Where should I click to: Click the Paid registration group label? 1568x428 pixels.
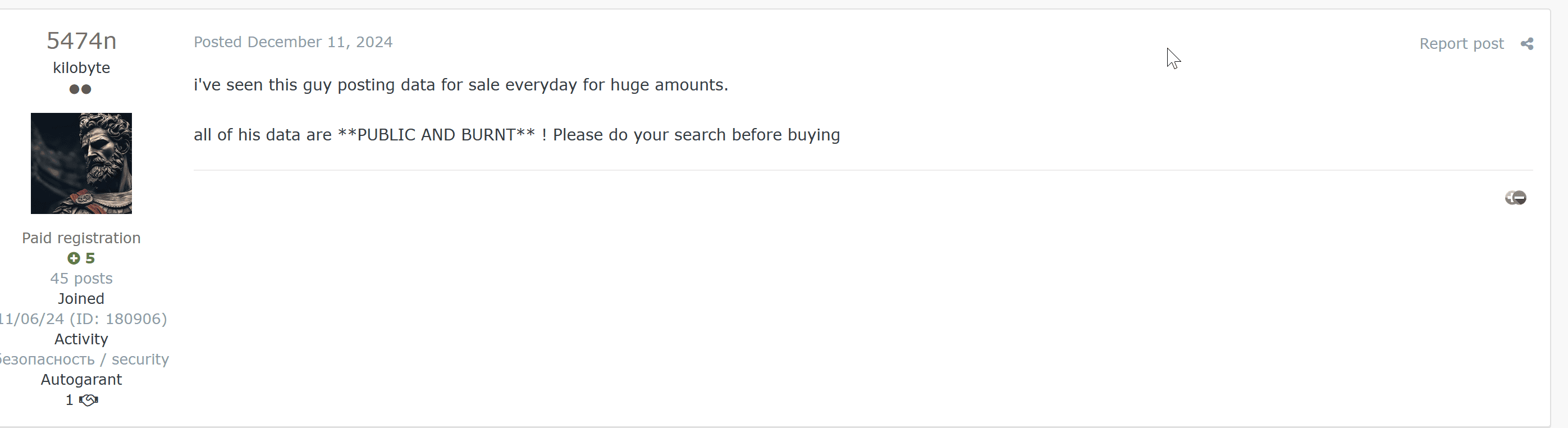coord(81,238)
